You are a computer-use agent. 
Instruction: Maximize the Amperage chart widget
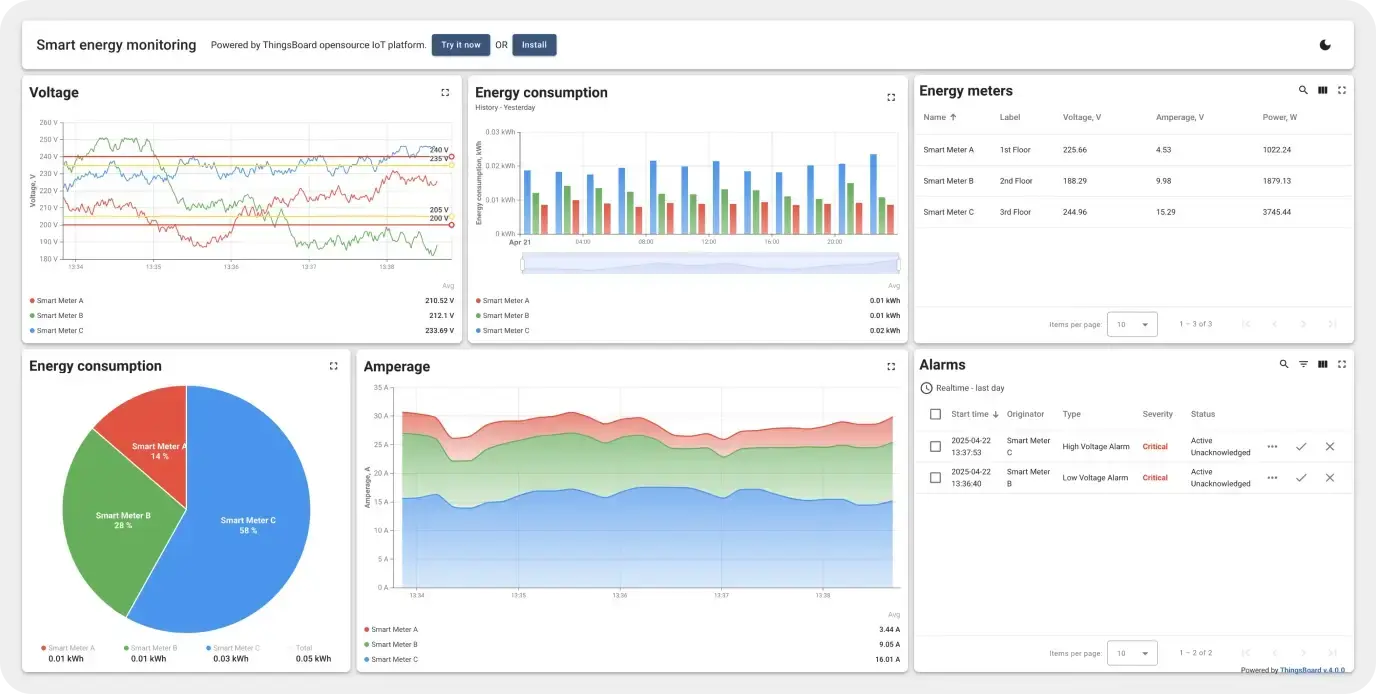pos(891,367)
